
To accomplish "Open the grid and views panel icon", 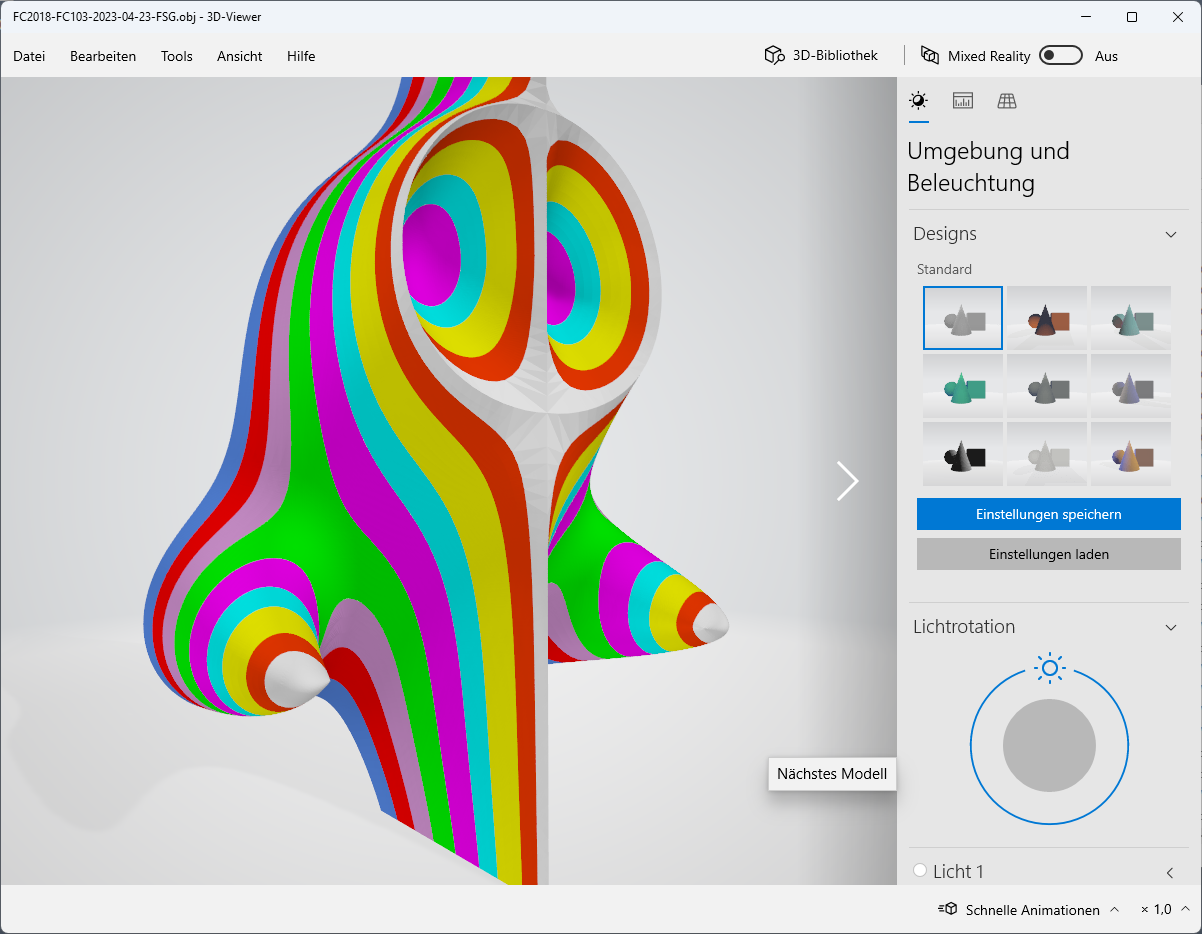I will (x=1006, y=100).
